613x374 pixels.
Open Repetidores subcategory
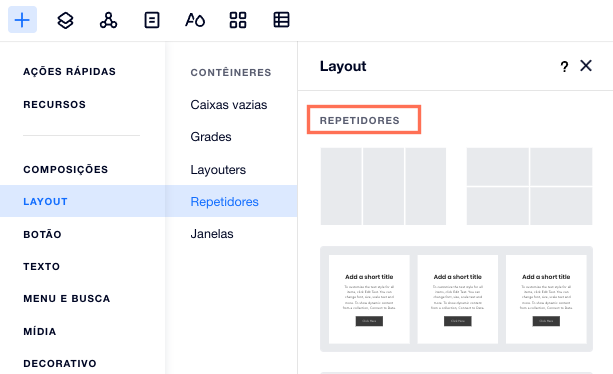click(231, 201)
